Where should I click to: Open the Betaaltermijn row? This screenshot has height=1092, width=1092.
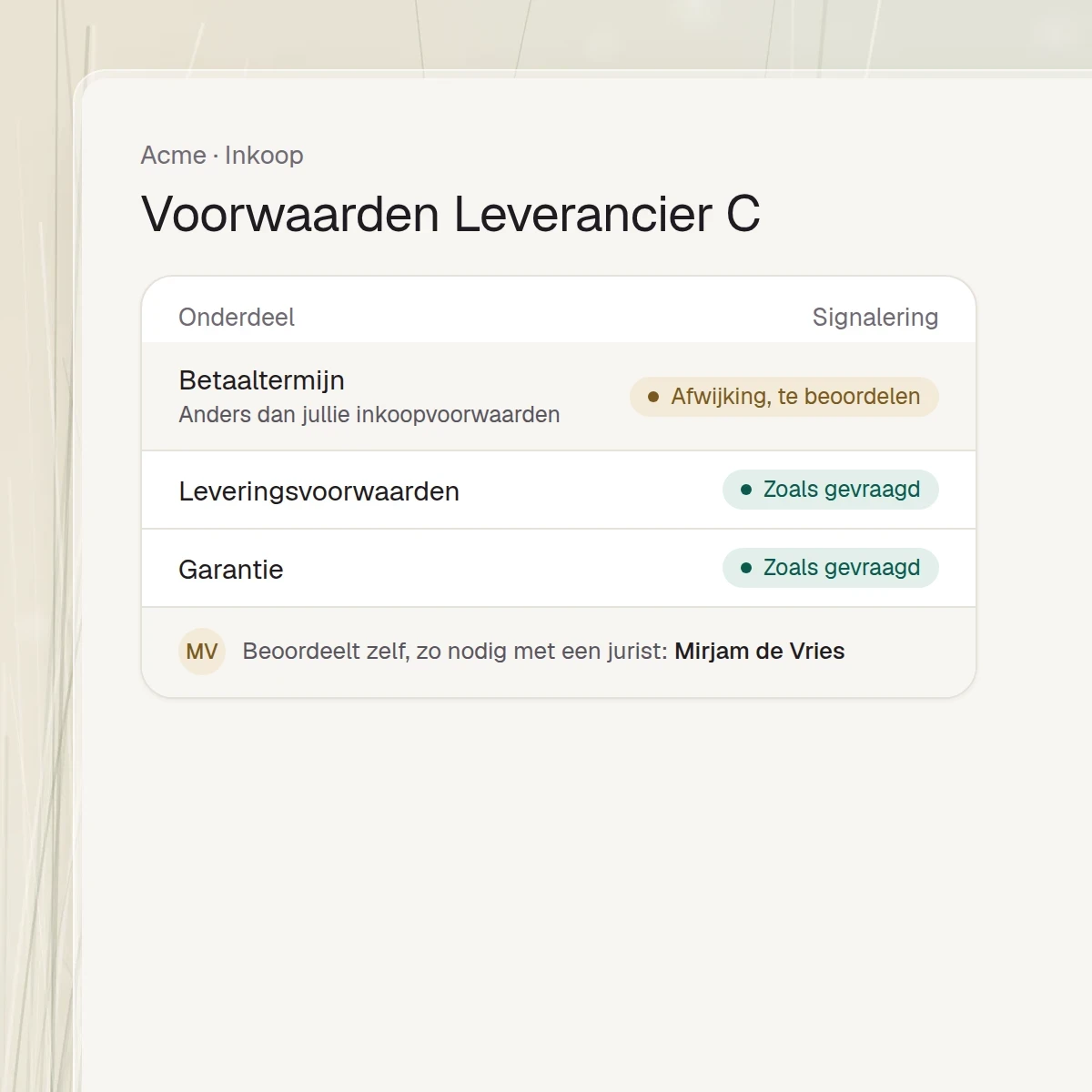[559, 397]
